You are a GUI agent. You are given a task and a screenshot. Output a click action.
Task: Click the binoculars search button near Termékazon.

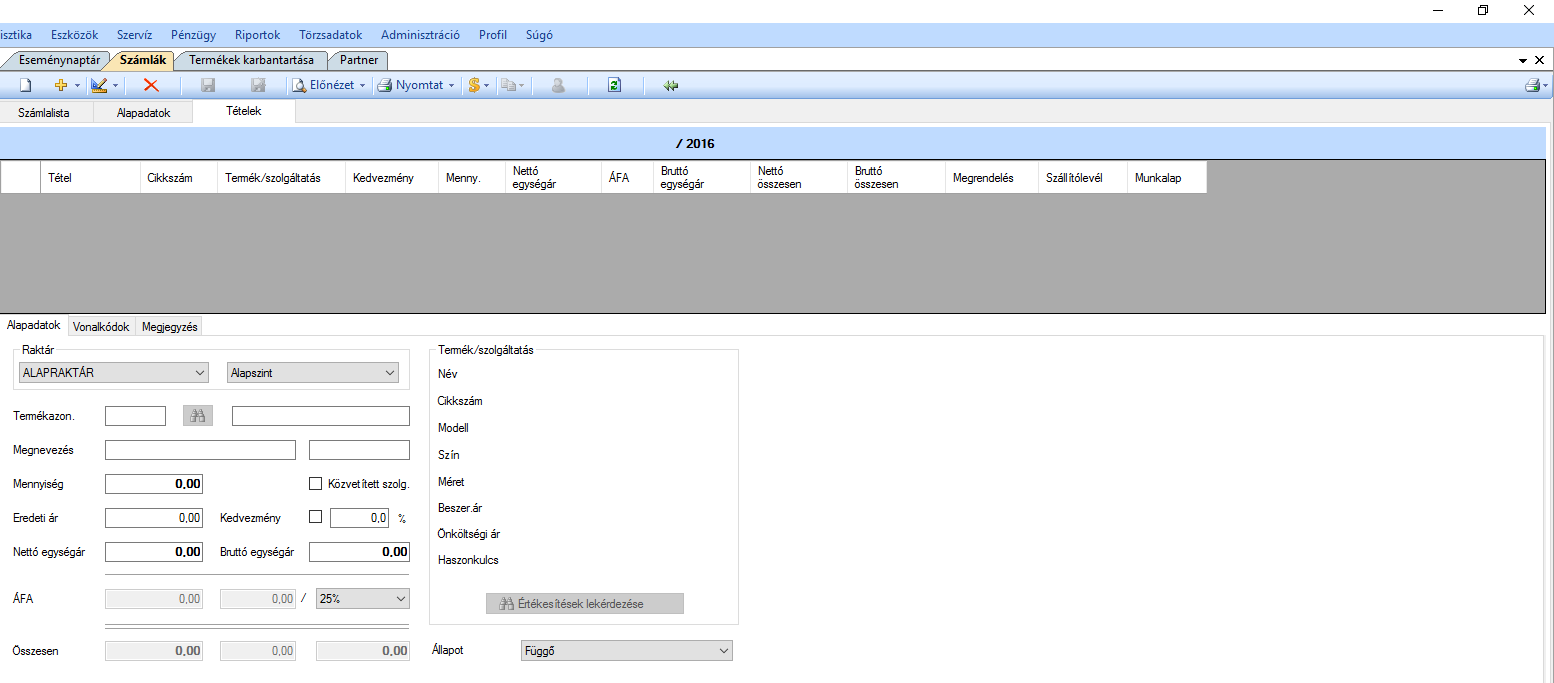pos(198,416)
